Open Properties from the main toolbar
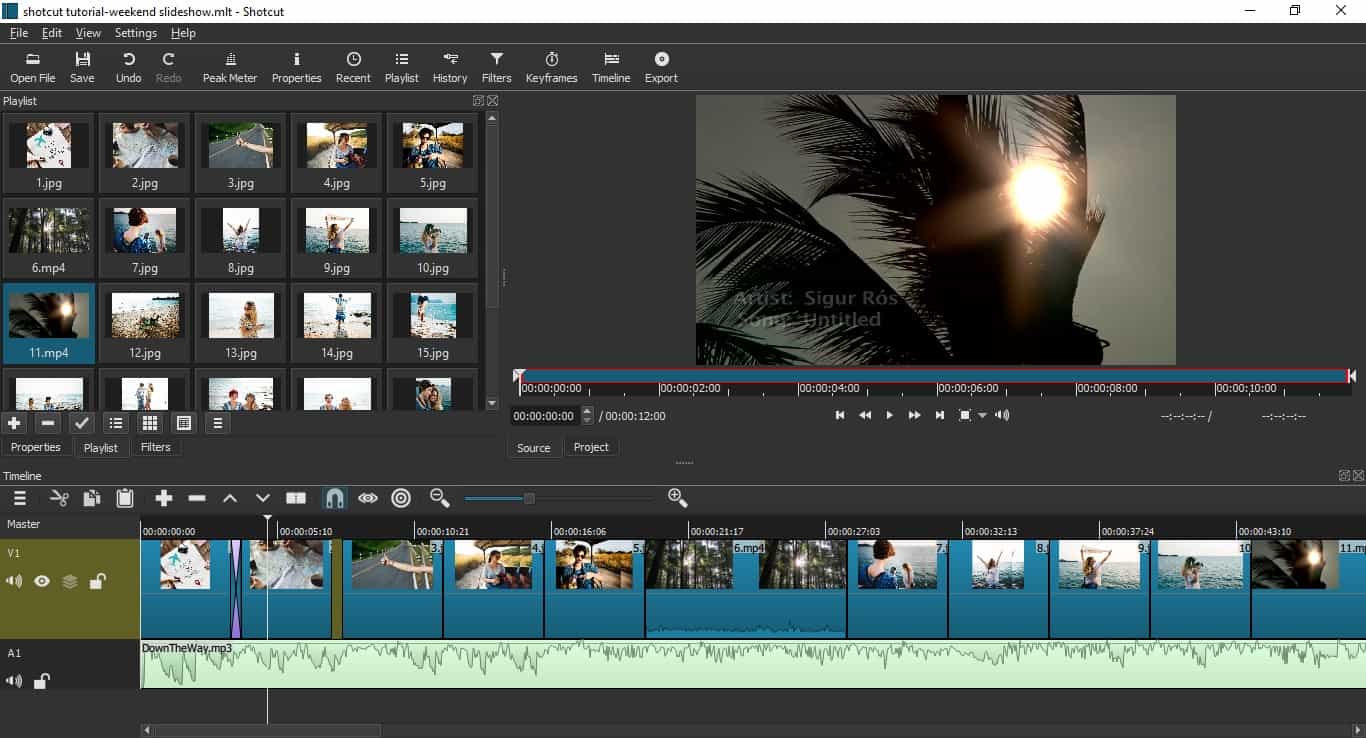Viewport: 1366px width, 738px height. pos(297,68)
